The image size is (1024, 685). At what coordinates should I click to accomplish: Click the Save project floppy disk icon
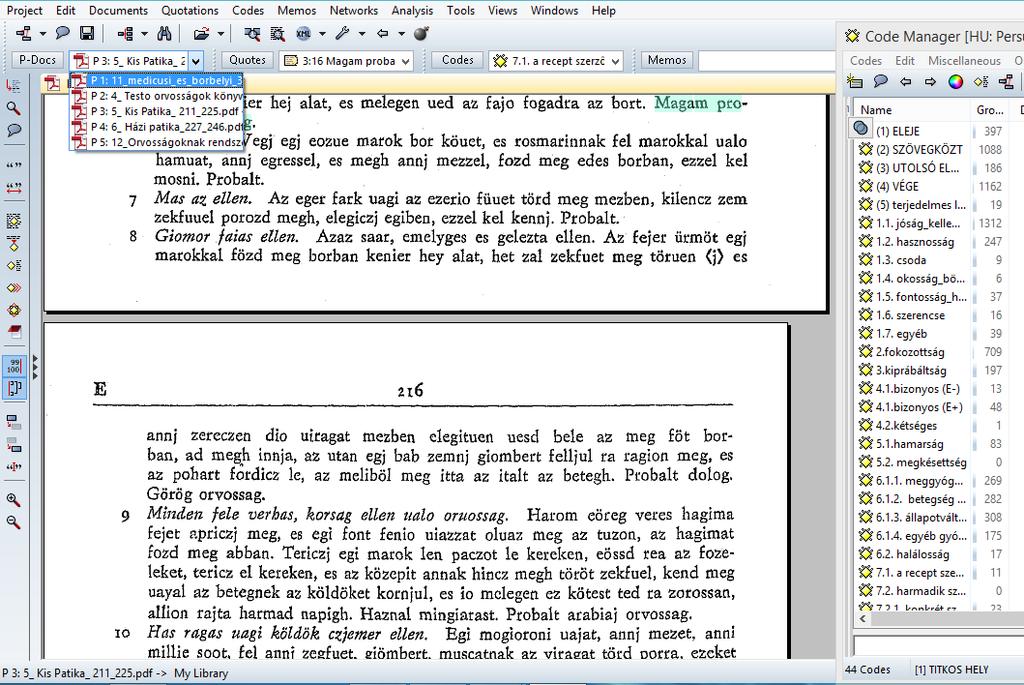click(x=86, y=33)
